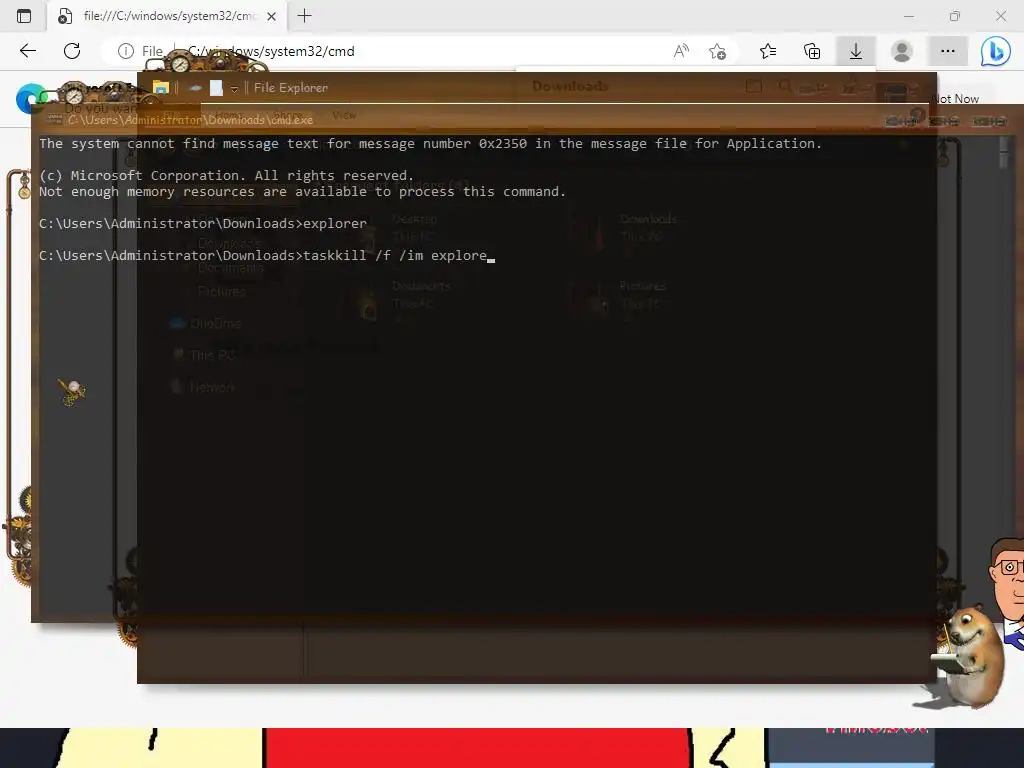The height and width of the screenshot is (768, 1024).
Task: Click the 'Downloads>explorer' command line
Action: (202, 223)
